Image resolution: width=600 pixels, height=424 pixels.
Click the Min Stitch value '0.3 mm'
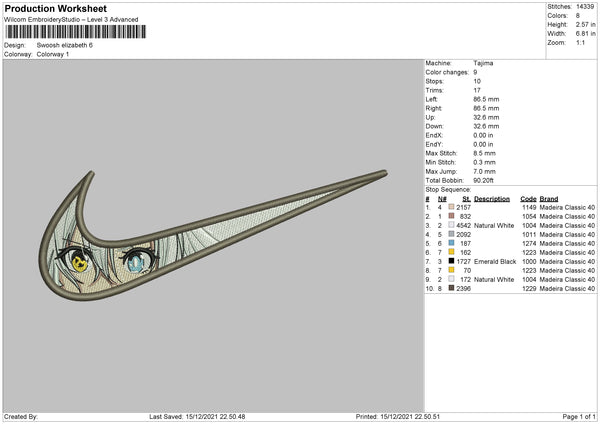tap(484, 162)
